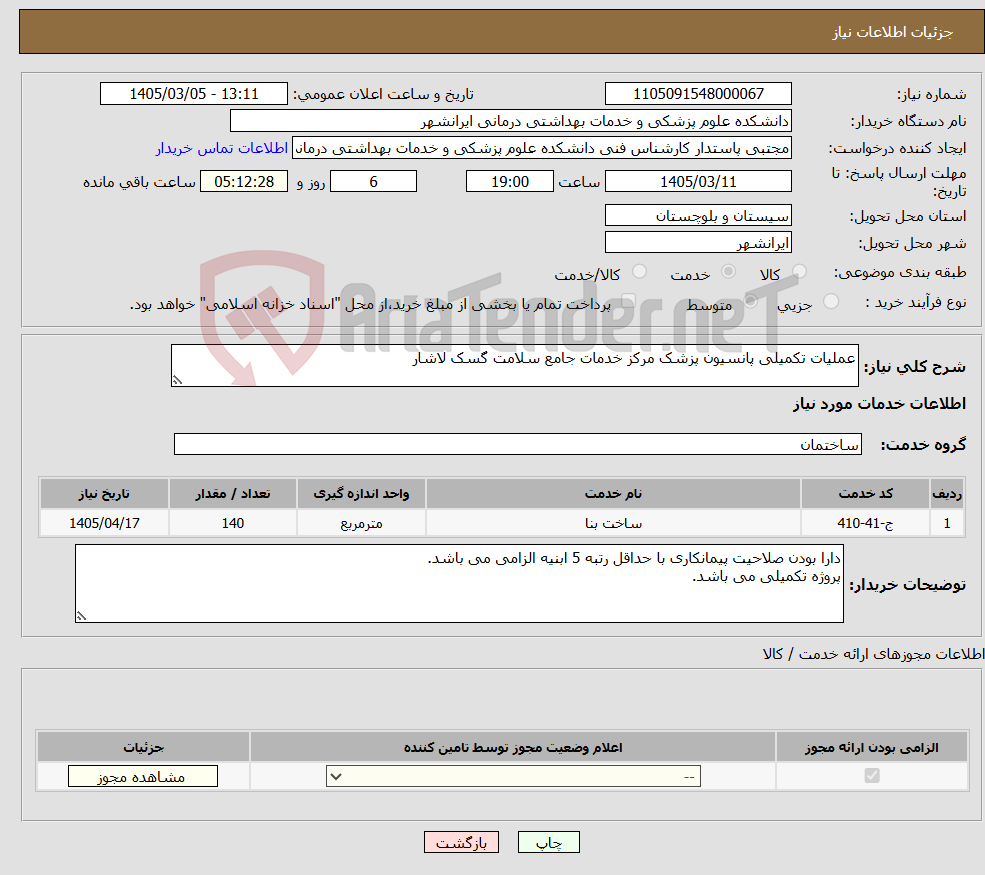Click the need number field 1105091548000067
985x875 pixels.
click(x=698, y=94)
